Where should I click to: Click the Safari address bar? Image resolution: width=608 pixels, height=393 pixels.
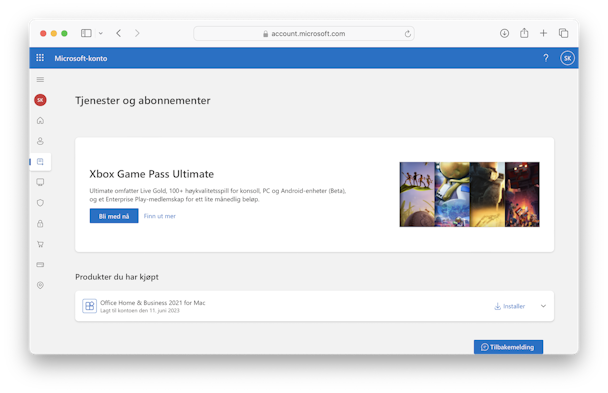304,34
